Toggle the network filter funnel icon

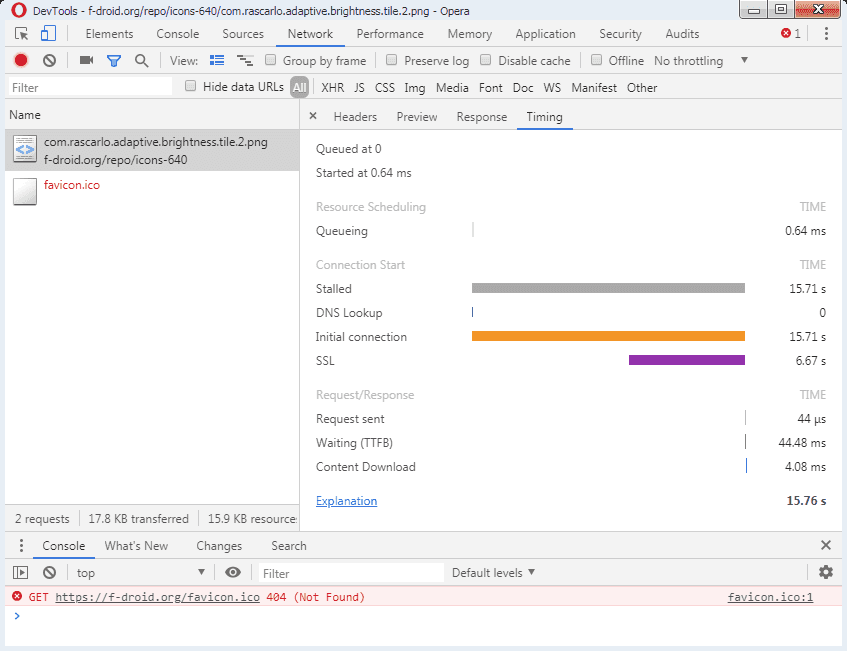[x=113, y=61]
